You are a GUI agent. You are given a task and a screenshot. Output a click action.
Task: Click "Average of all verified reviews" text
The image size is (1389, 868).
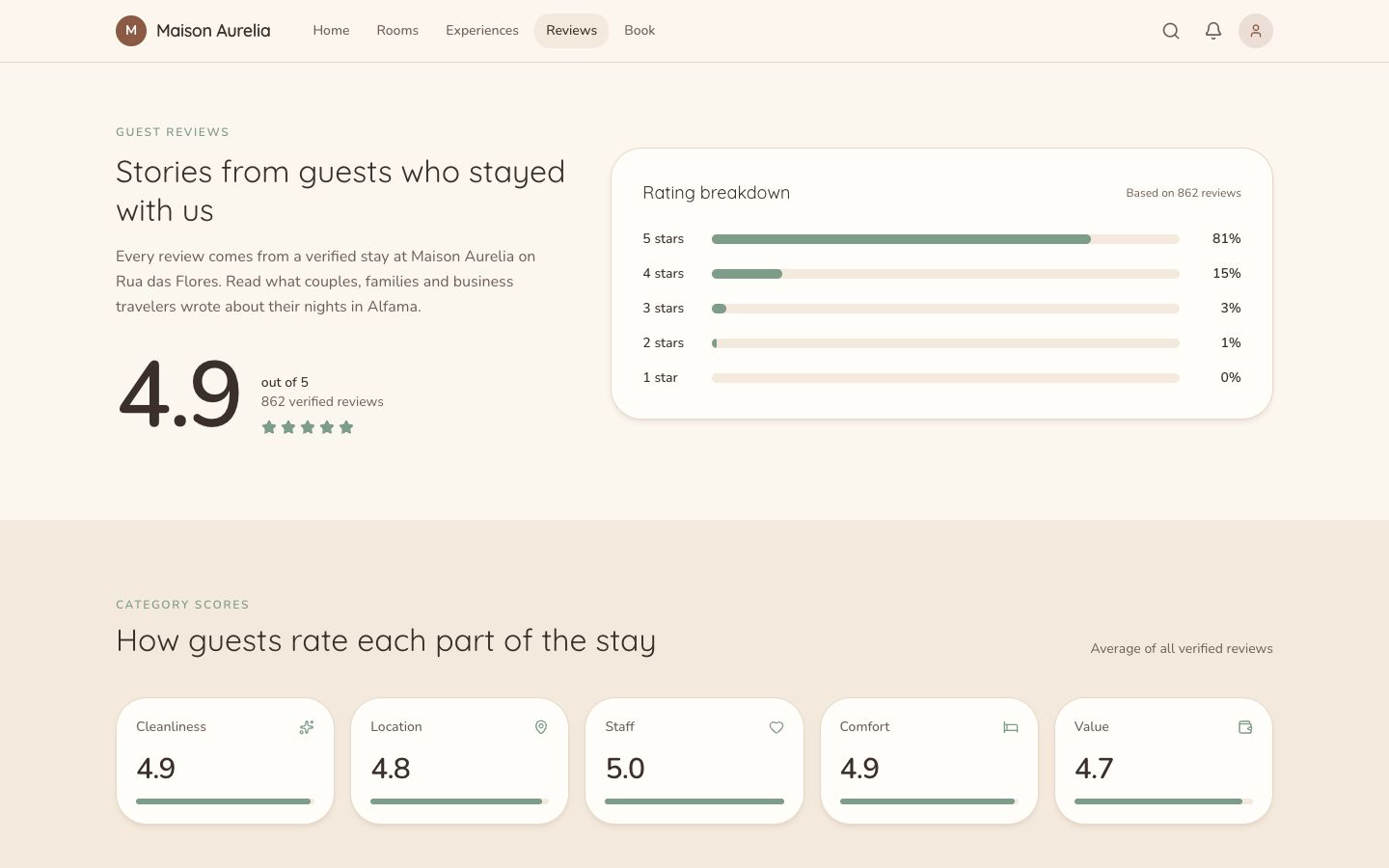[1182, 649]
